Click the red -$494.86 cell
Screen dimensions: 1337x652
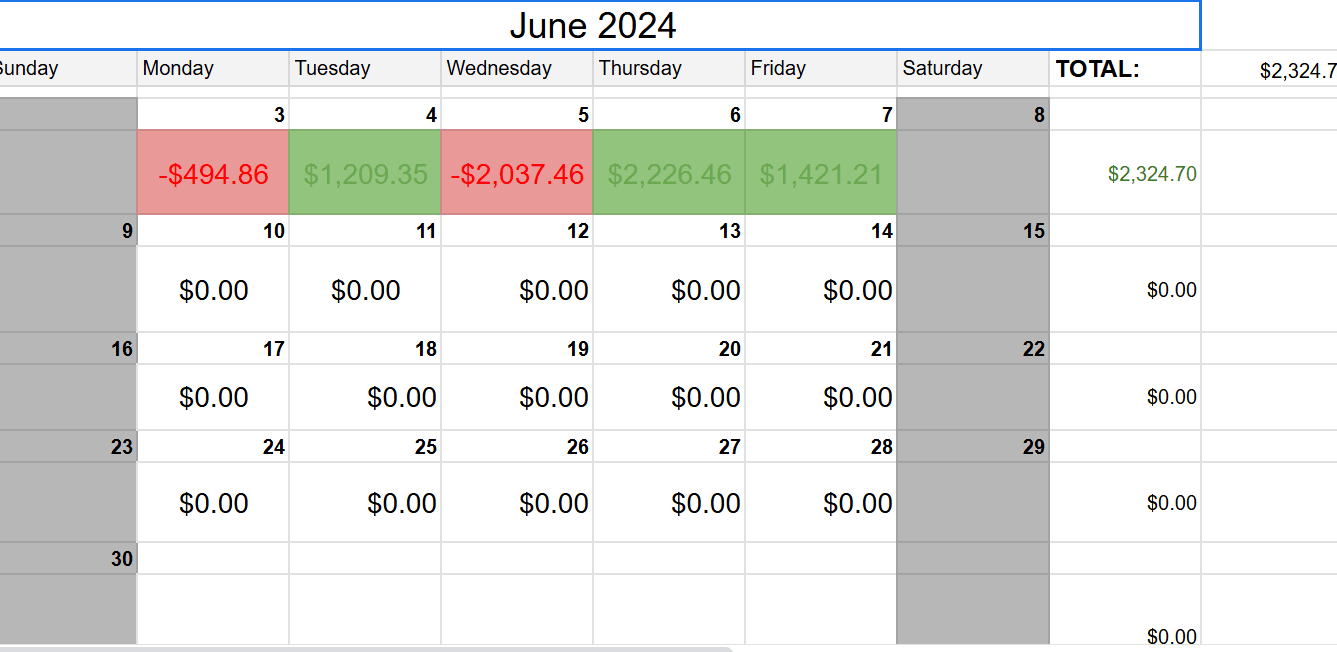click(213, 174)
